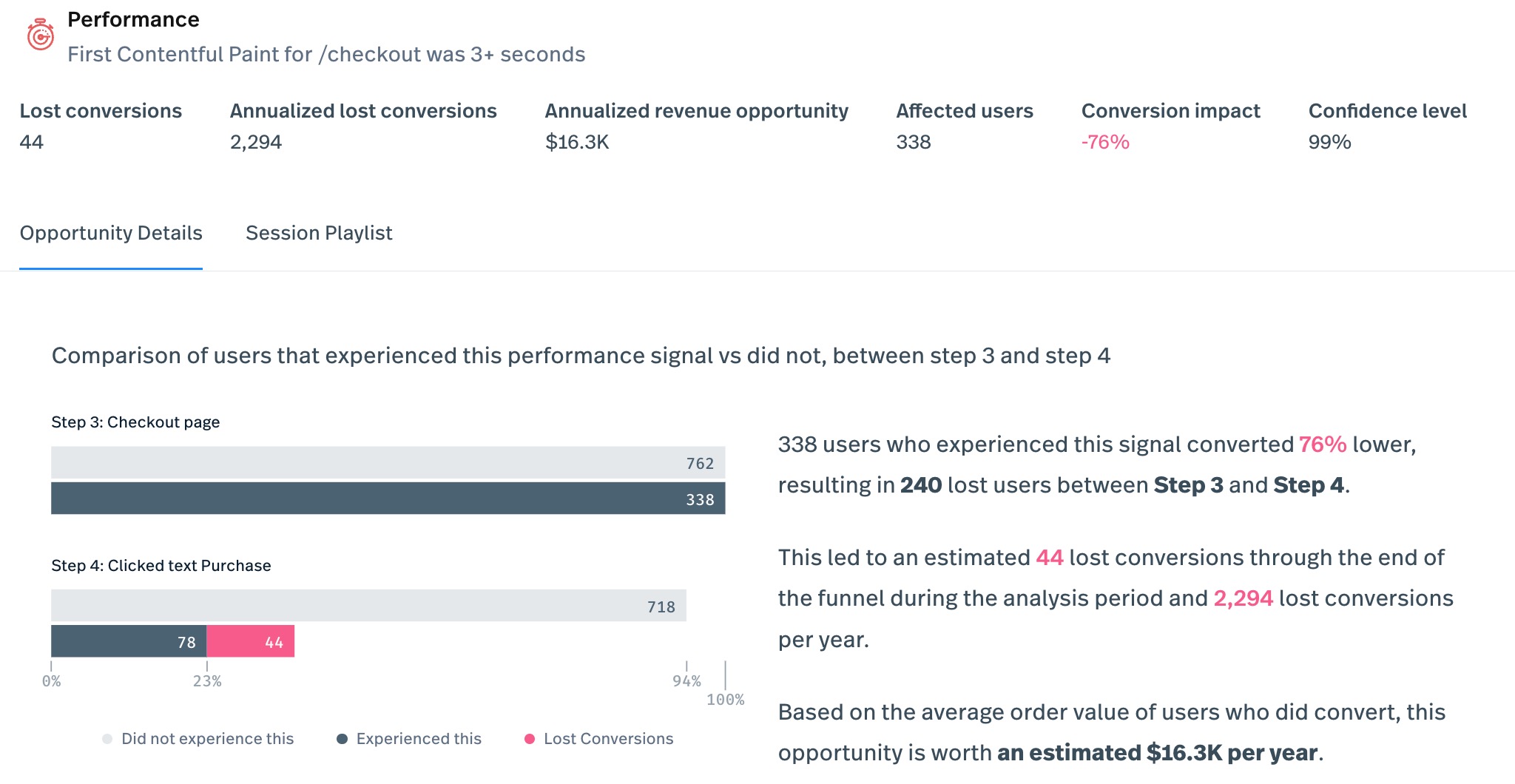Click the pink 44 lost conversions bar
The height and width of the screenshot is (784, 1515).
(x=251, y=641)
